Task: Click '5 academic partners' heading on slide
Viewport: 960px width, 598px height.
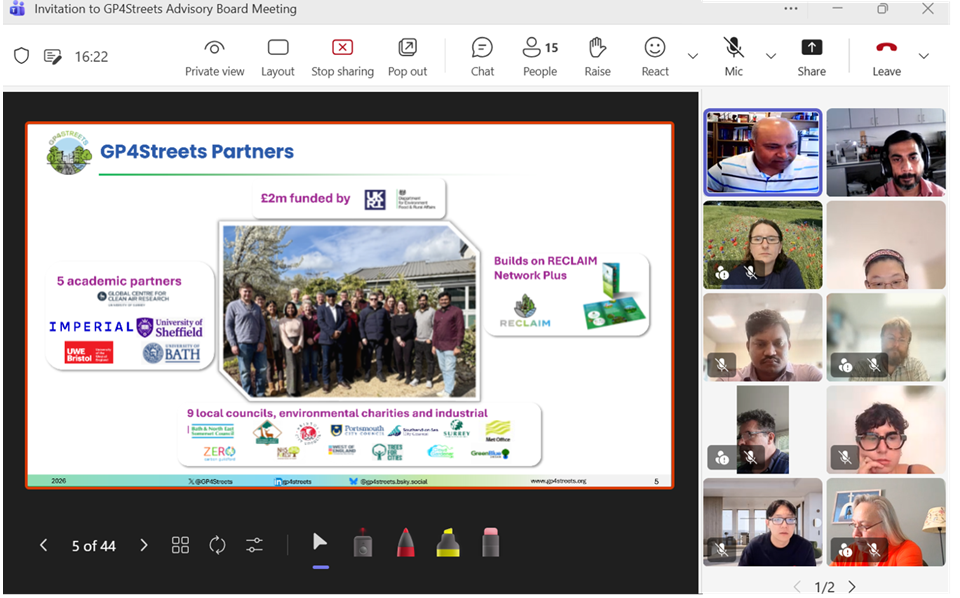Action: 119,281
